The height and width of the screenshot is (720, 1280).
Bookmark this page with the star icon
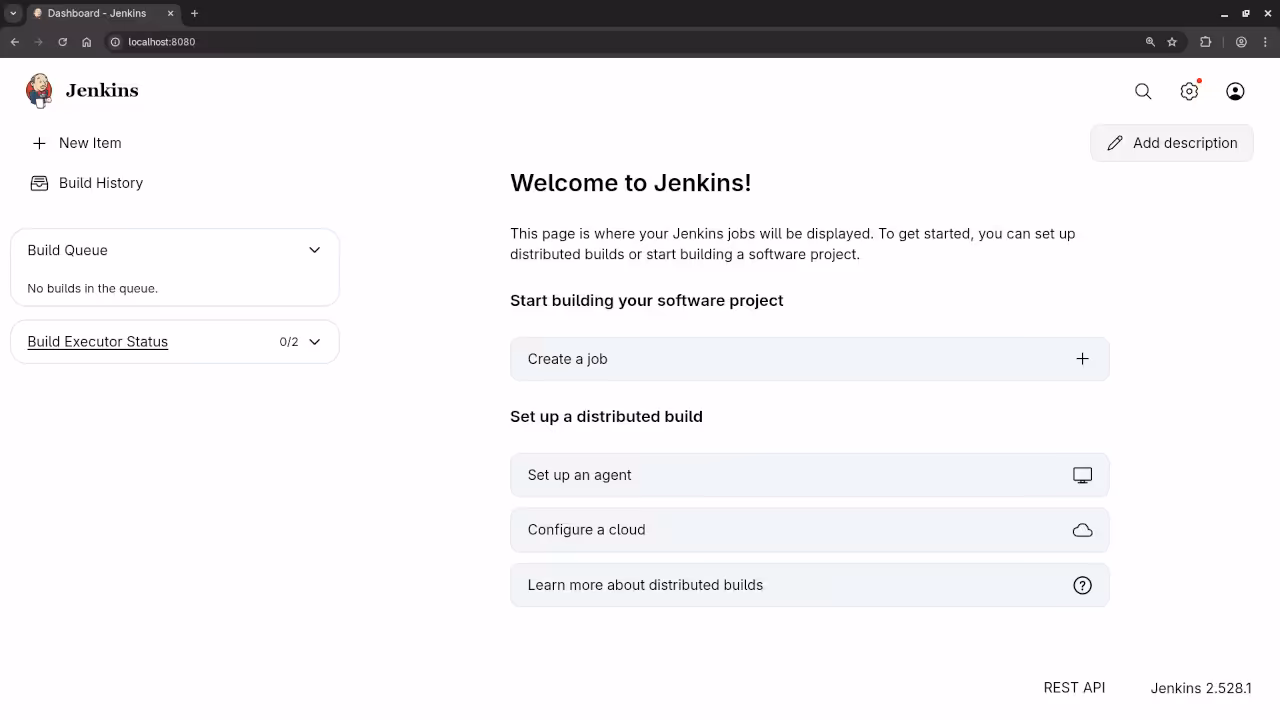coord(1172,42)
